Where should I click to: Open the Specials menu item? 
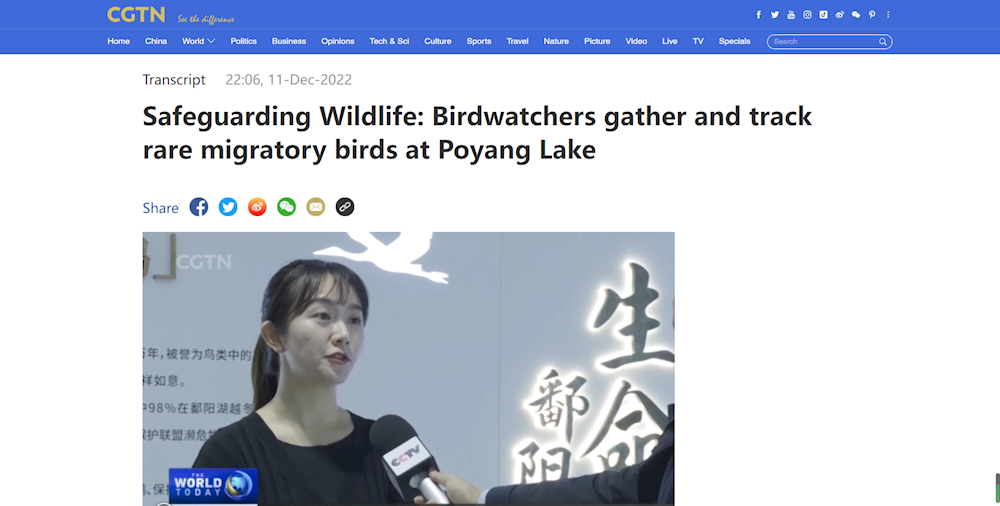[x=734, y=41]
